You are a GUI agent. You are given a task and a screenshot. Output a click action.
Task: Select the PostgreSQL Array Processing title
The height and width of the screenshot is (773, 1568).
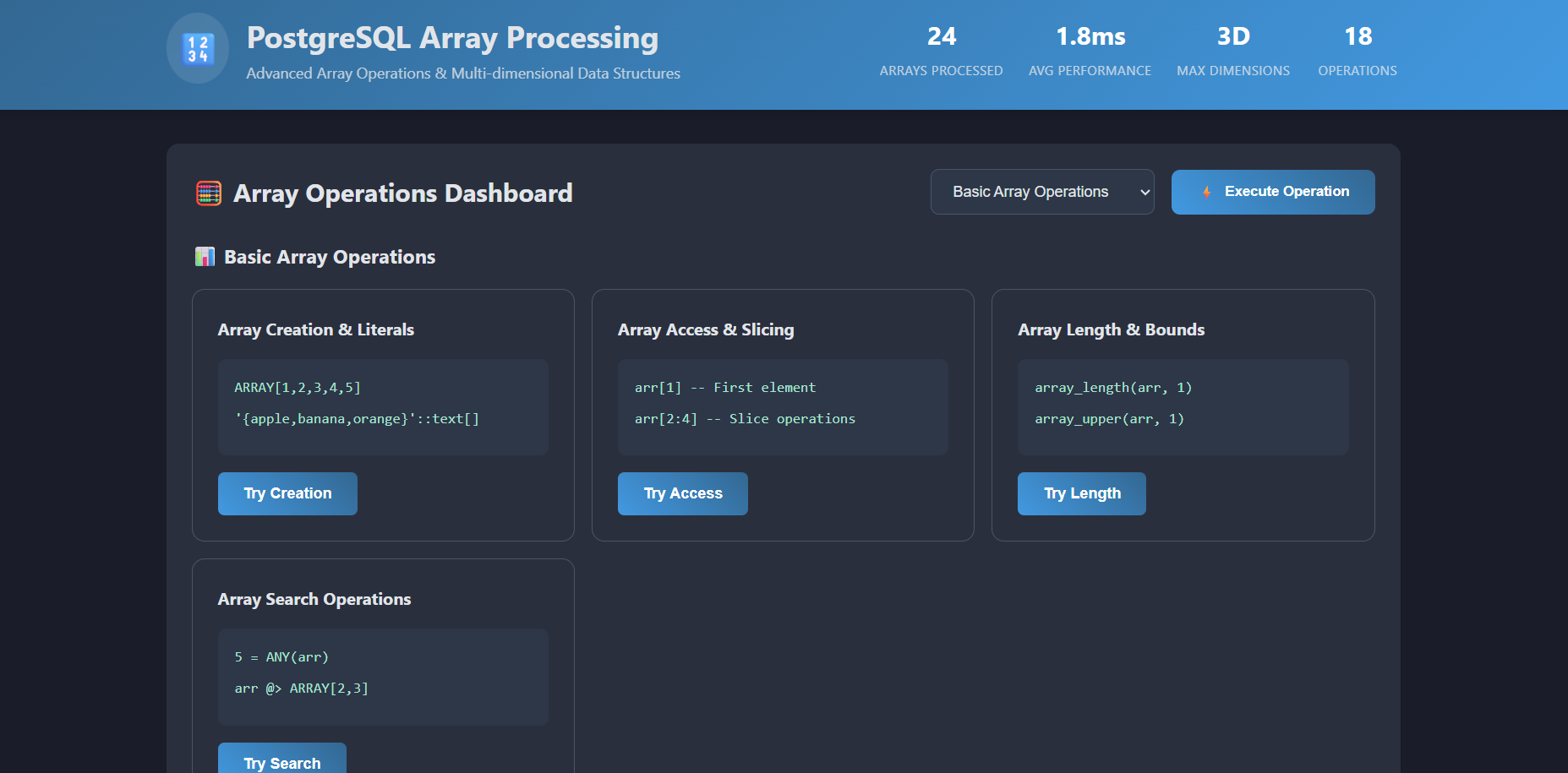(452, 37)
